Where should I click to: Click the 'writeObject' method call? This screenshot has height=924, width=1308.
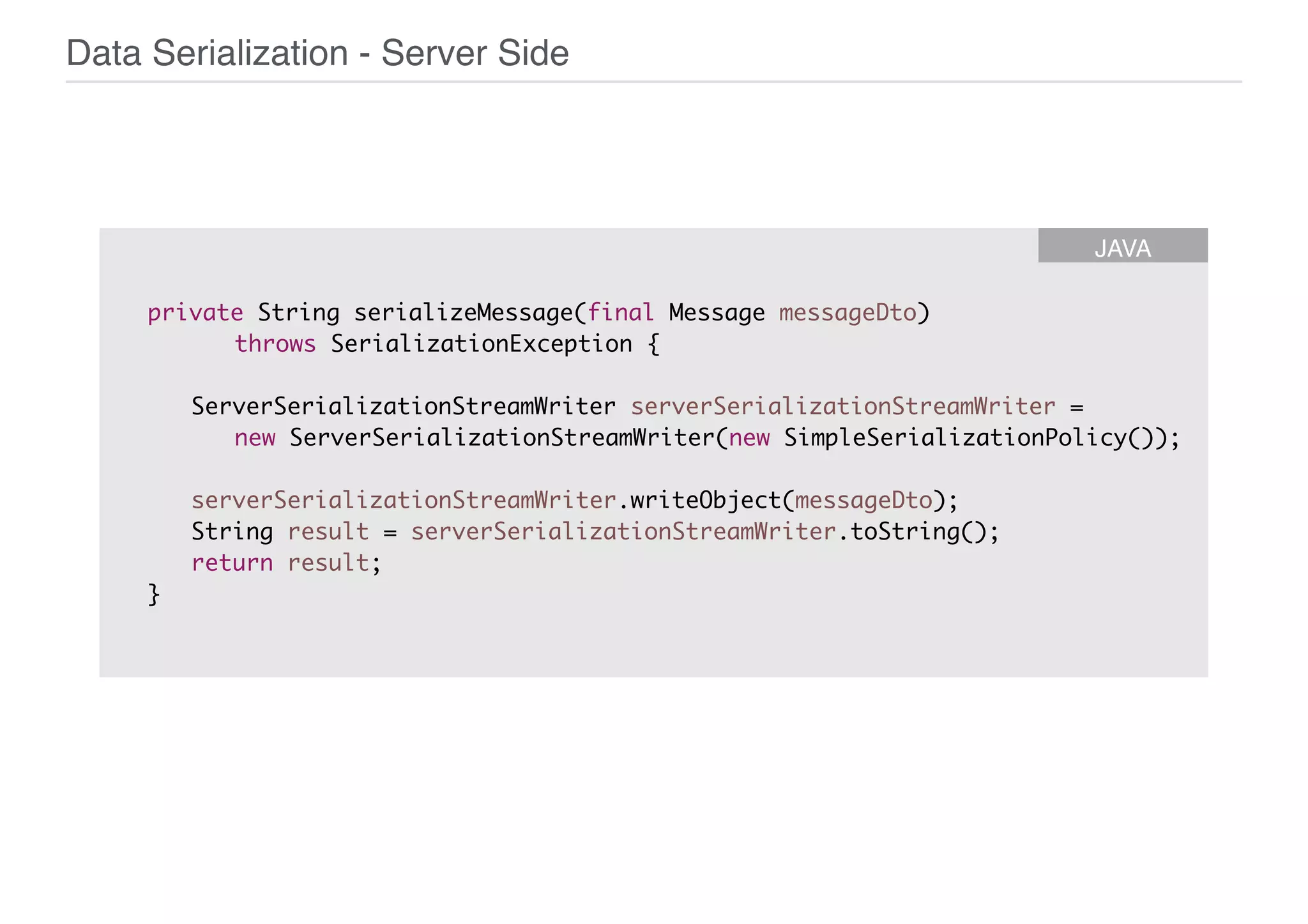click(706, 501)
